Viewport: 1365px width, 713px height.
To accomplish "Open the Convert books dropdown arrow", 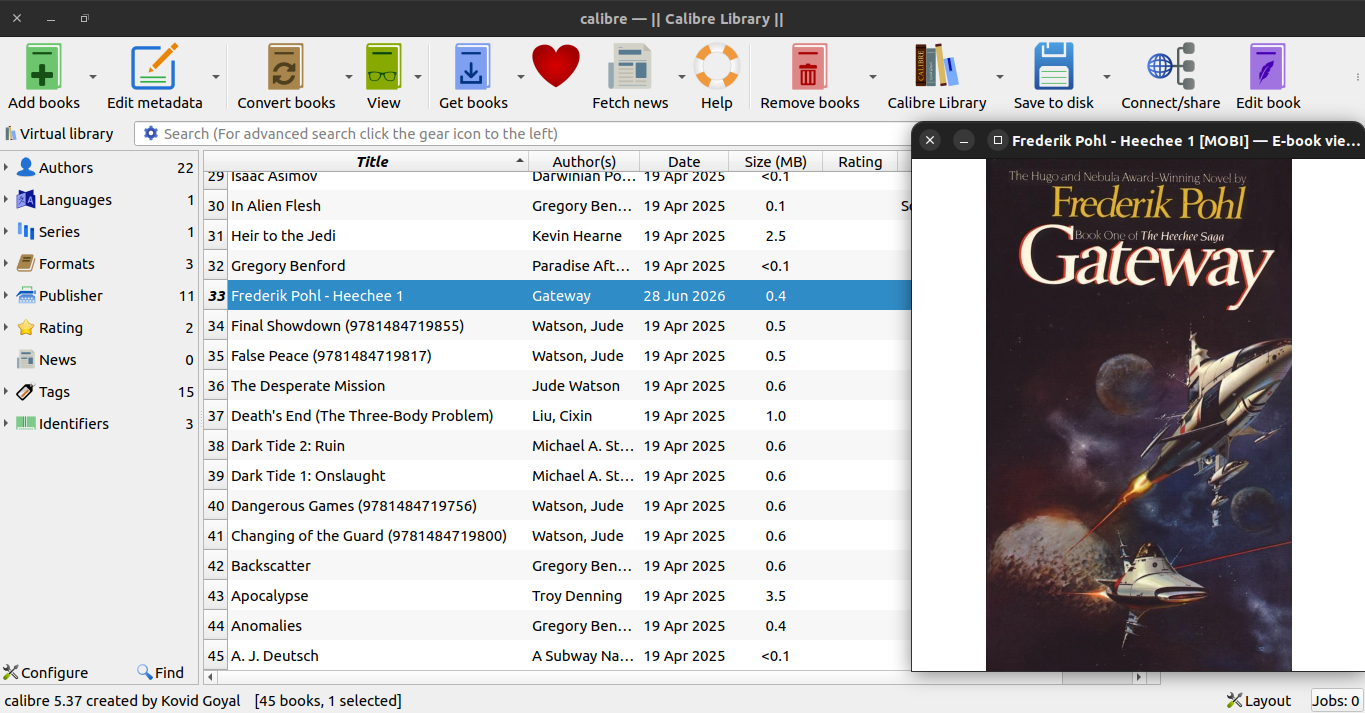I will (349, 76).
